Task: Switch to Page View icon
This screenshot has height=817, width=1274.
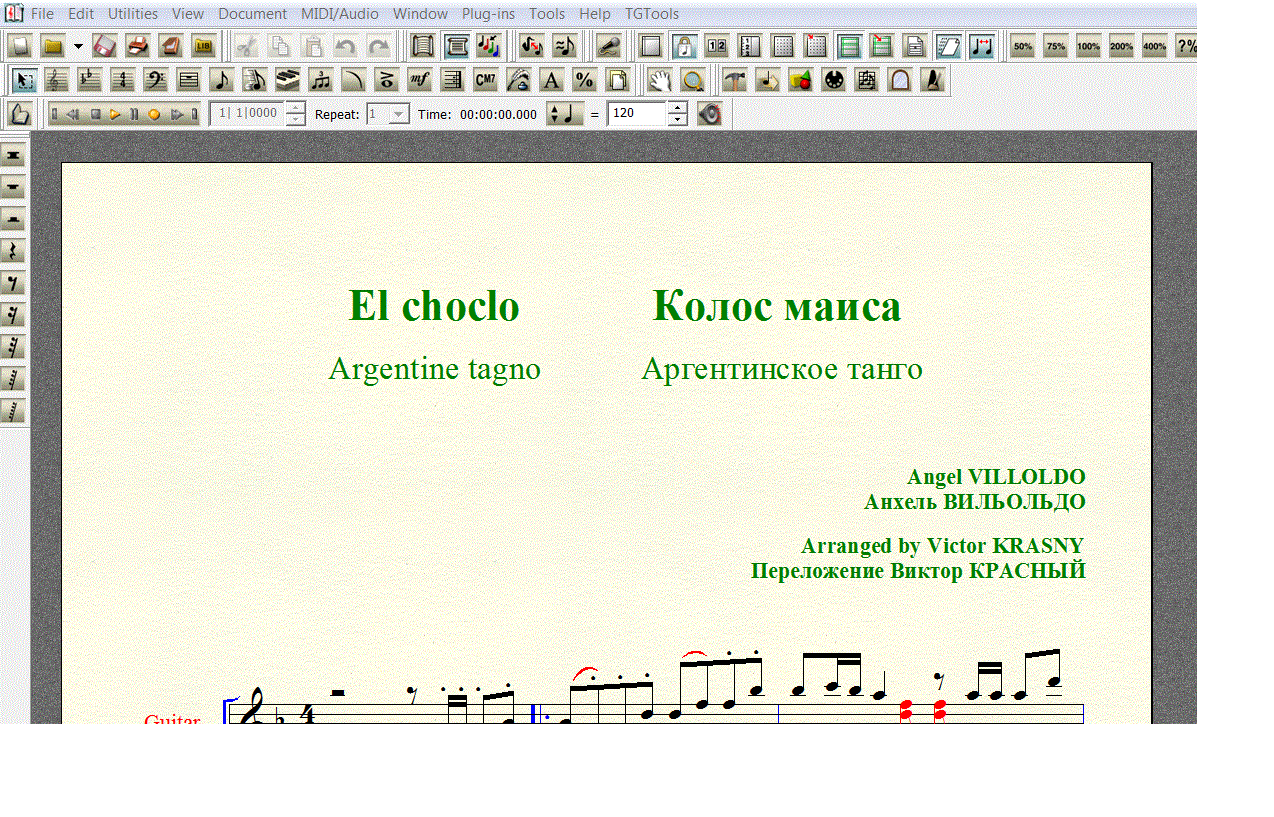Action: coord(456,46)
